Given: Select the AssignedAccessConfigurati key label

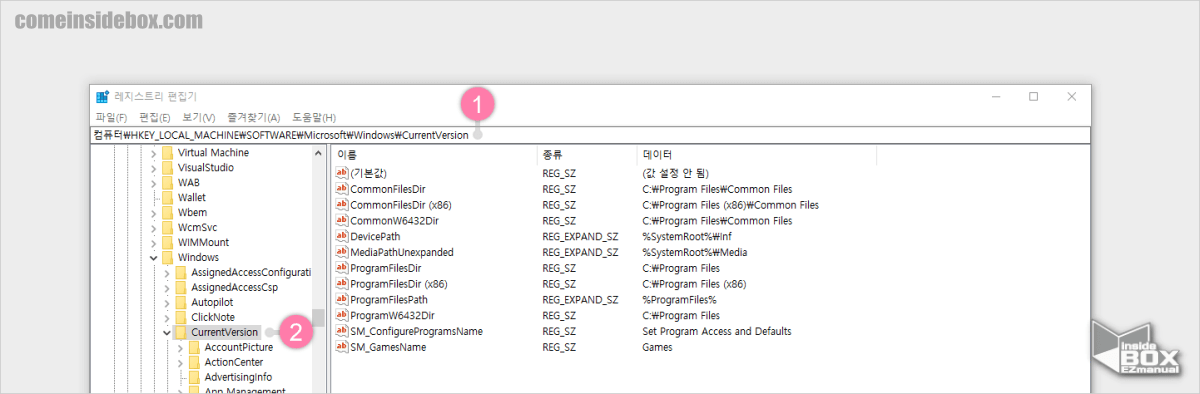Looking at the screenshot, I should pyautogui.click(x=251, y=272).
